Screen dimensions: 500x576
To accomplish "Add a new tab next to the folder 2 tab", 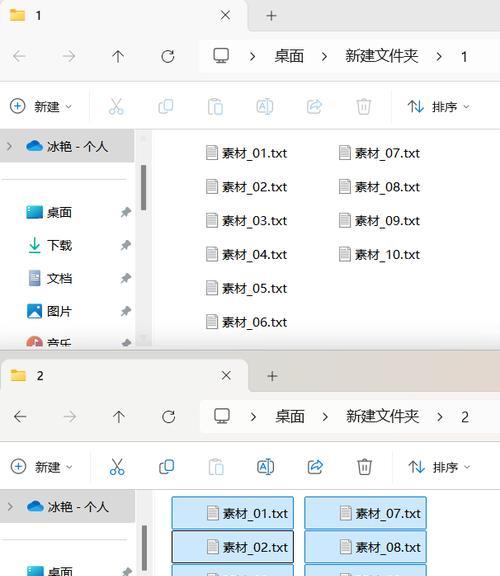I will click(x=272, y=376).
